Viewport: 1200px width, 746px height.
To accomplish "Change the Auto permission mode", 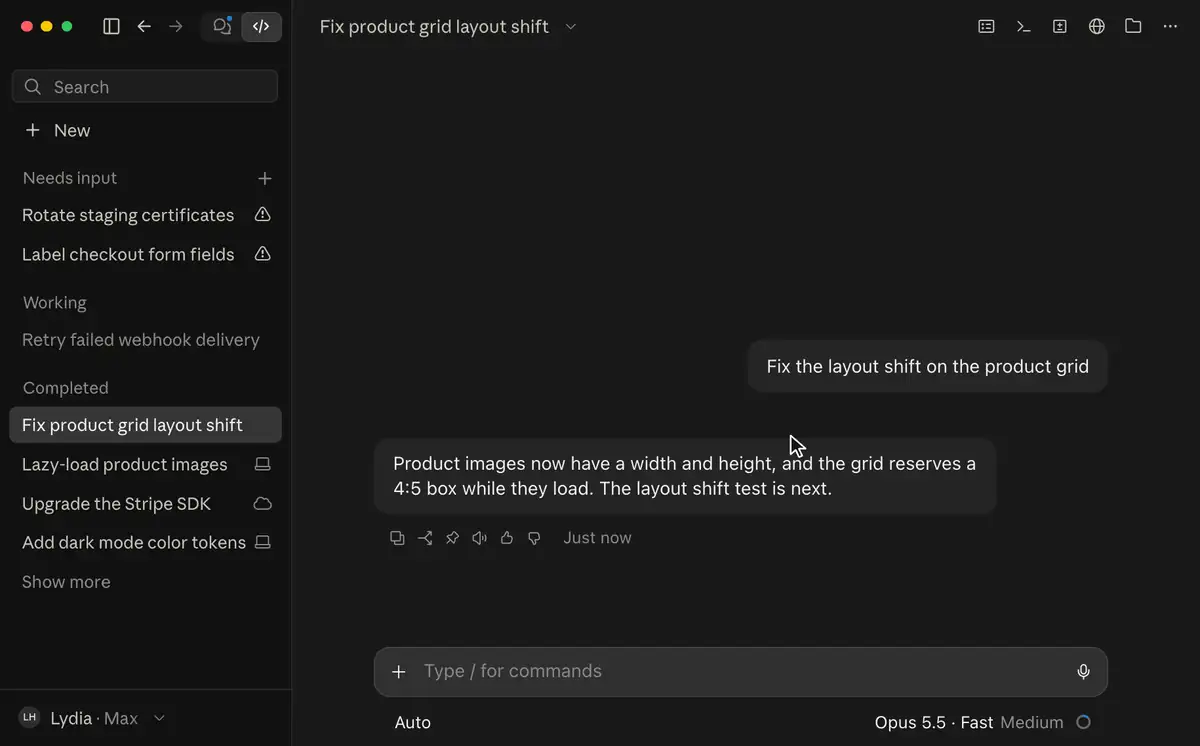I will (x=413, y=723).
